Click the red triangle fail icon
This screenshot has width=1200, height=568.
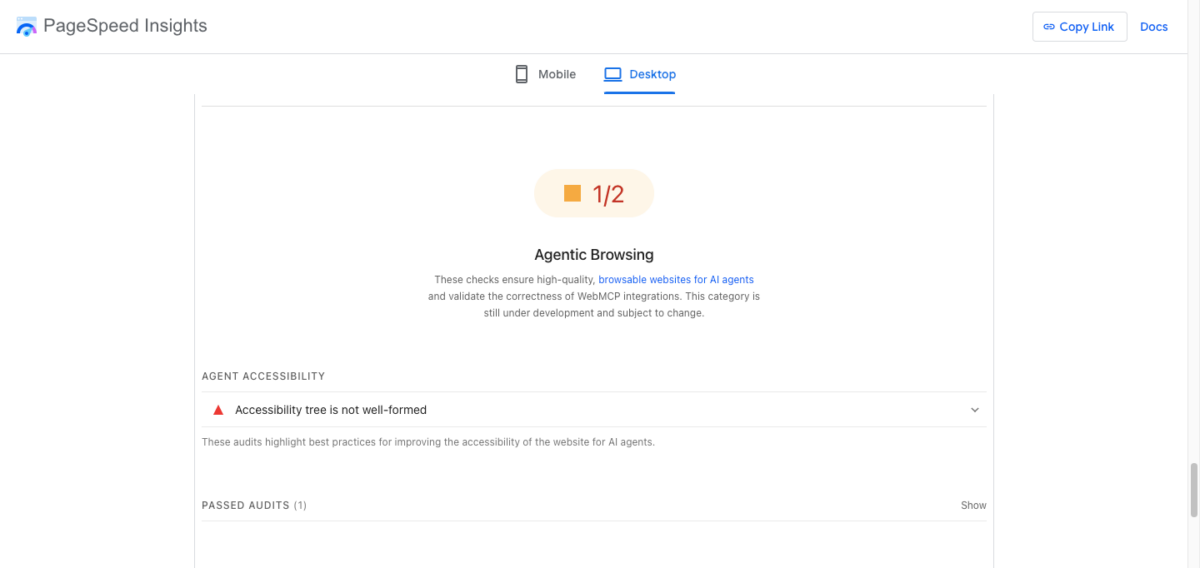pyautogui.click(x=218, y=410)
